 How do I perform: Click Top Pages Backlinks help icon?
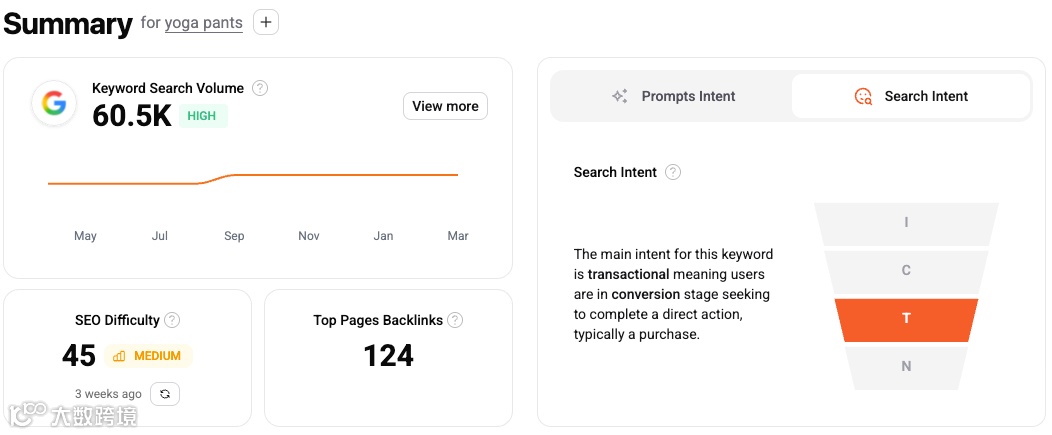click(455, 320)
